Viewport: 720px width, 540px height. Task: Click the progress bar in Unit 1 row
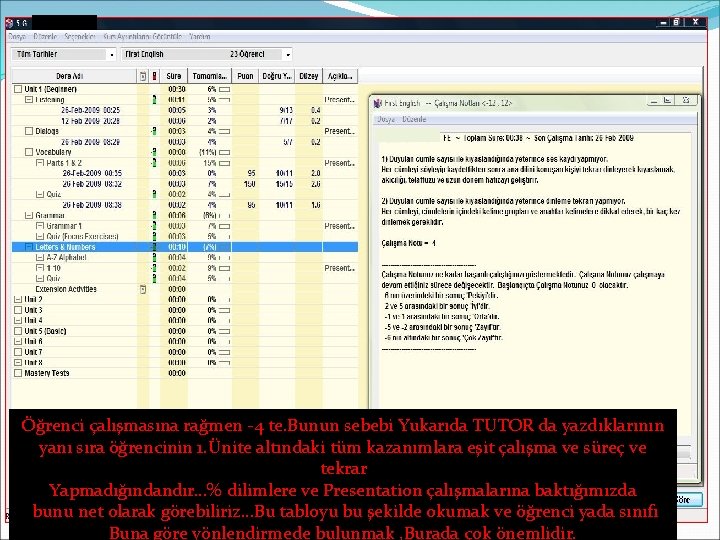(225, 89)
